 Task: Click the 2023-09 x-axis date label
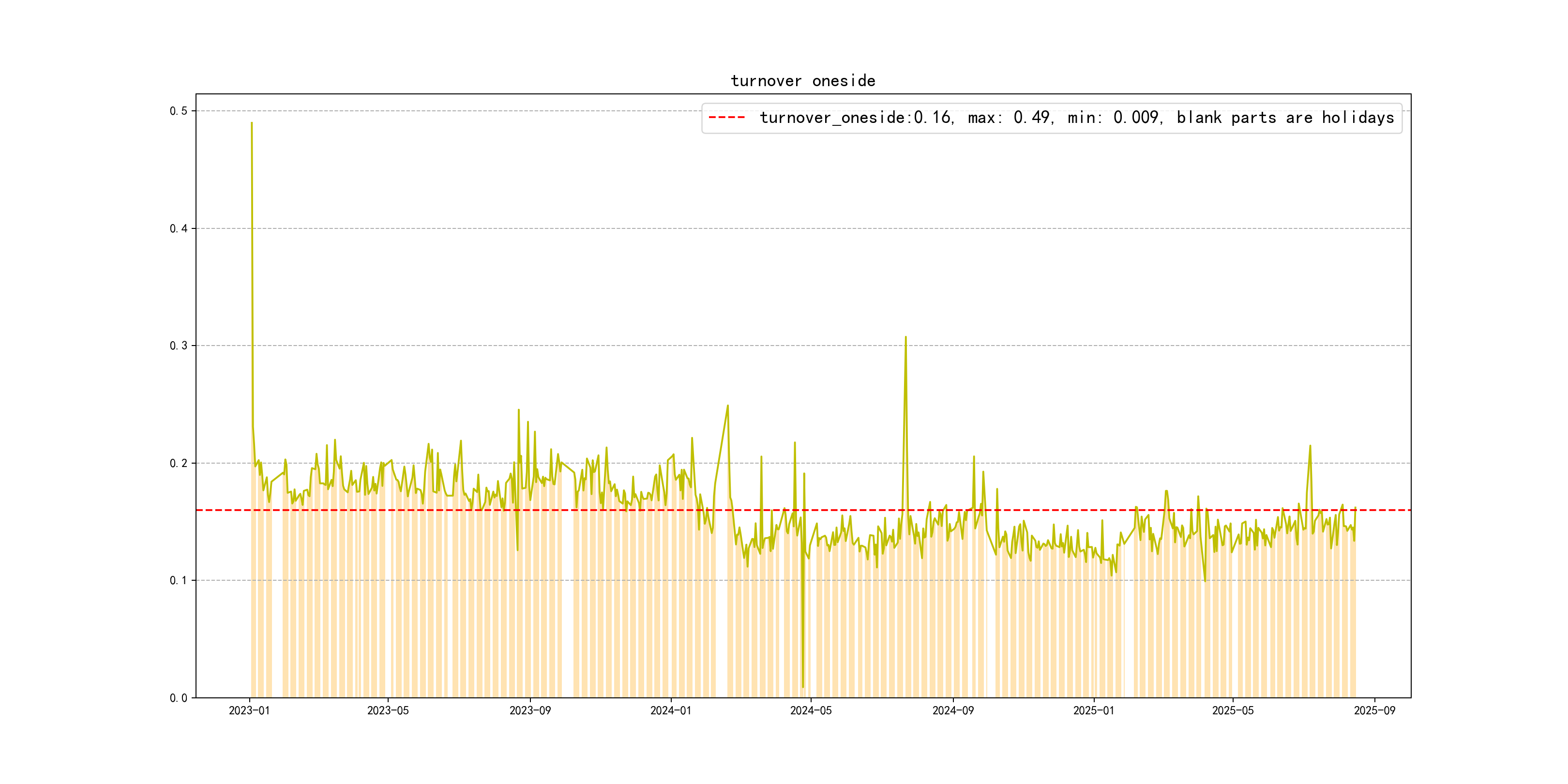click(x=529, y=710)
